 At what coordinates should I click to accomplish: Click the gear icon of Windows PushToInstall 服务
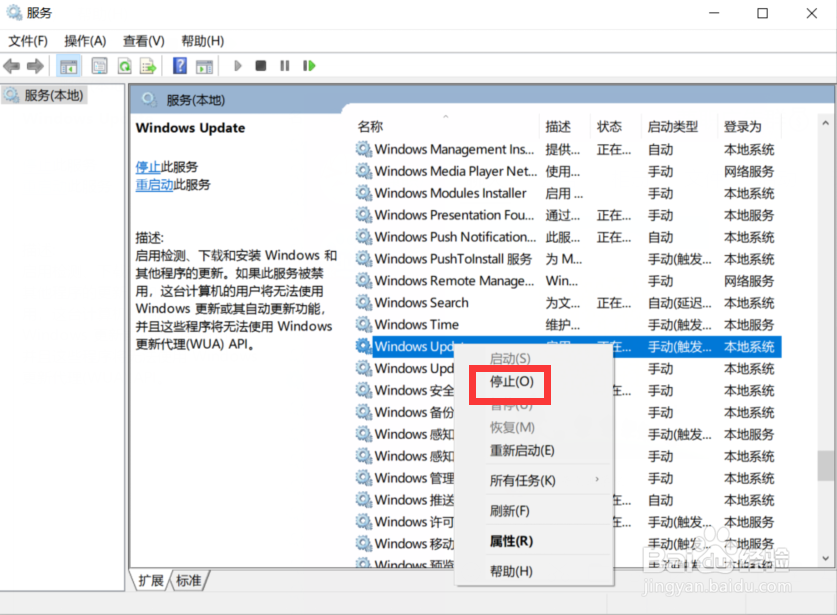pyautogui.click(x=364, y=258)
